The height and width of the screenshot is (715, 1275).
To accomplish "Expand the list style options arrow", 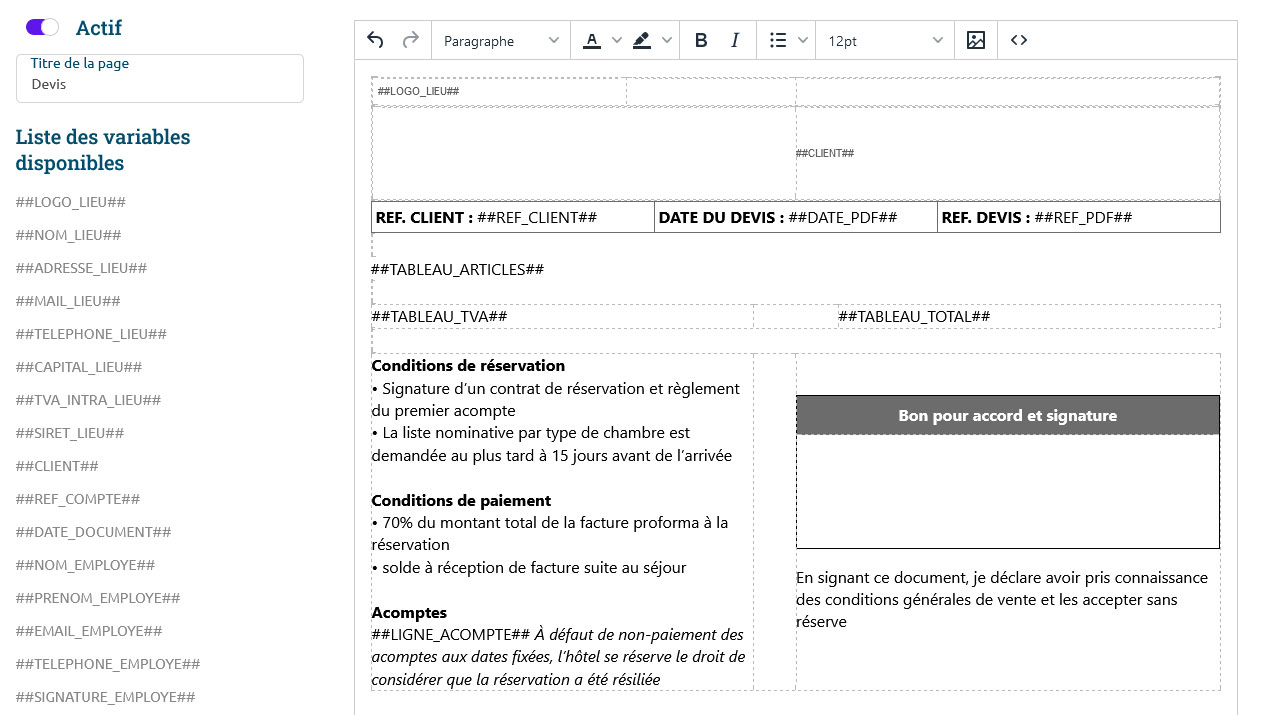I will (x=803, y=40).
